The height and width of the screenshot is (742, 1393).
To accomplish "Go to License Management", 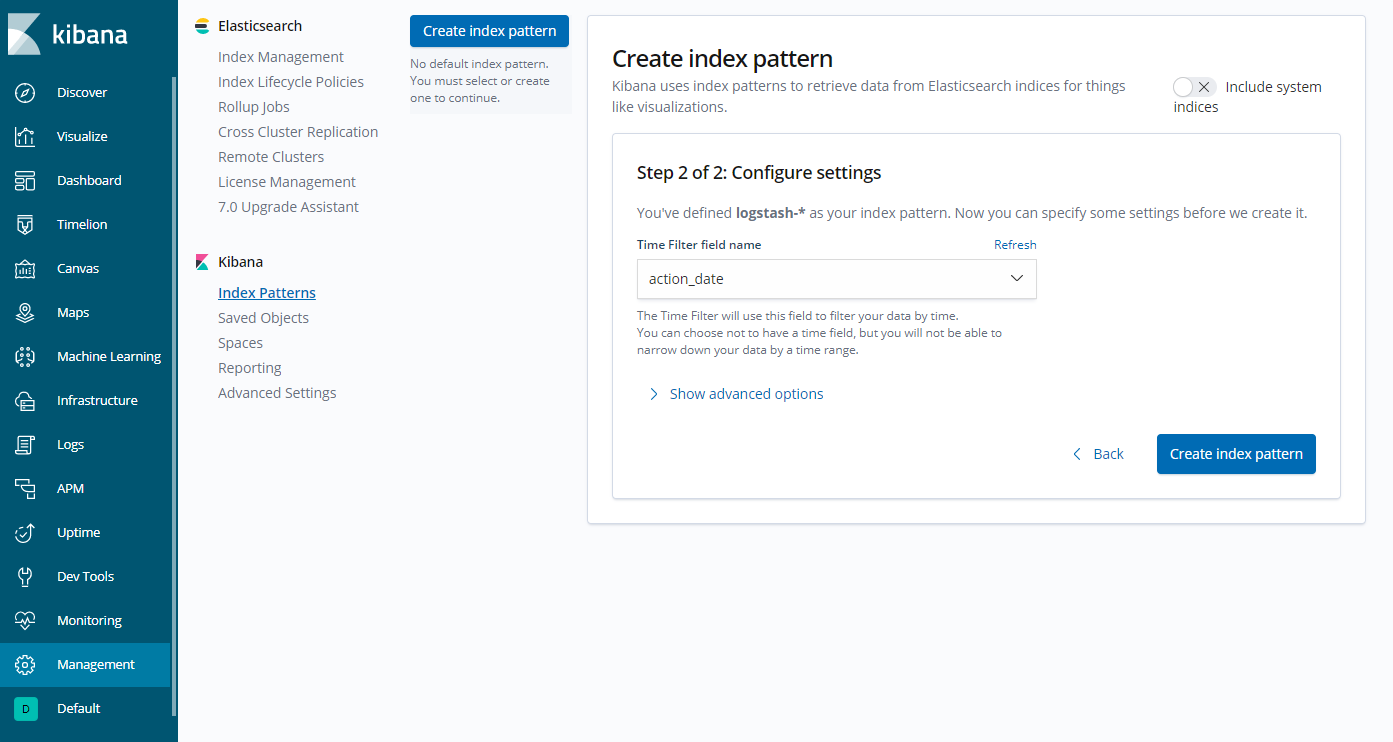I will point(287,182).
